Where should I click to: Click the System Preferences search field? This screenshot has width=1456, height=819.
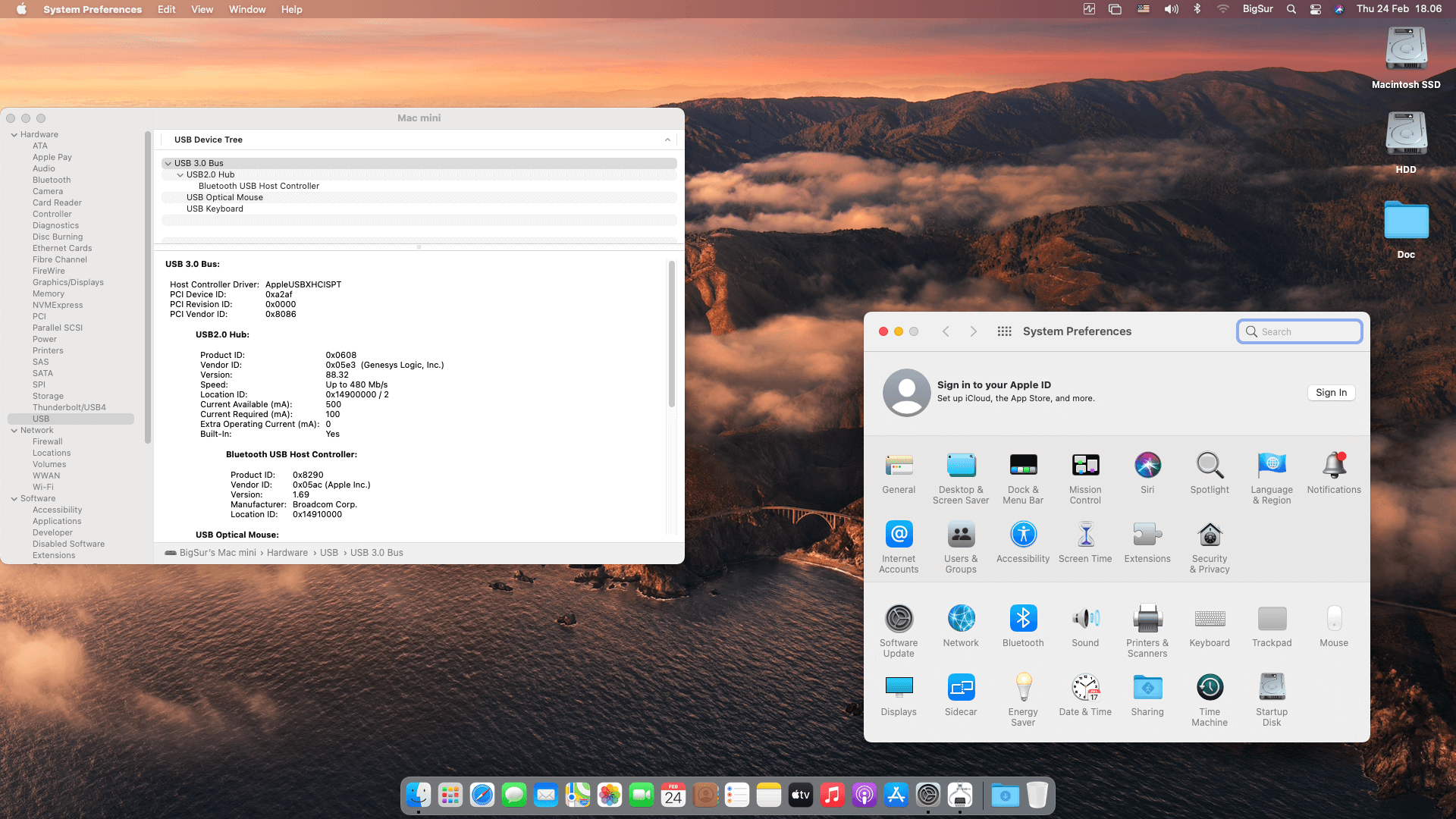coord(1300,331)
